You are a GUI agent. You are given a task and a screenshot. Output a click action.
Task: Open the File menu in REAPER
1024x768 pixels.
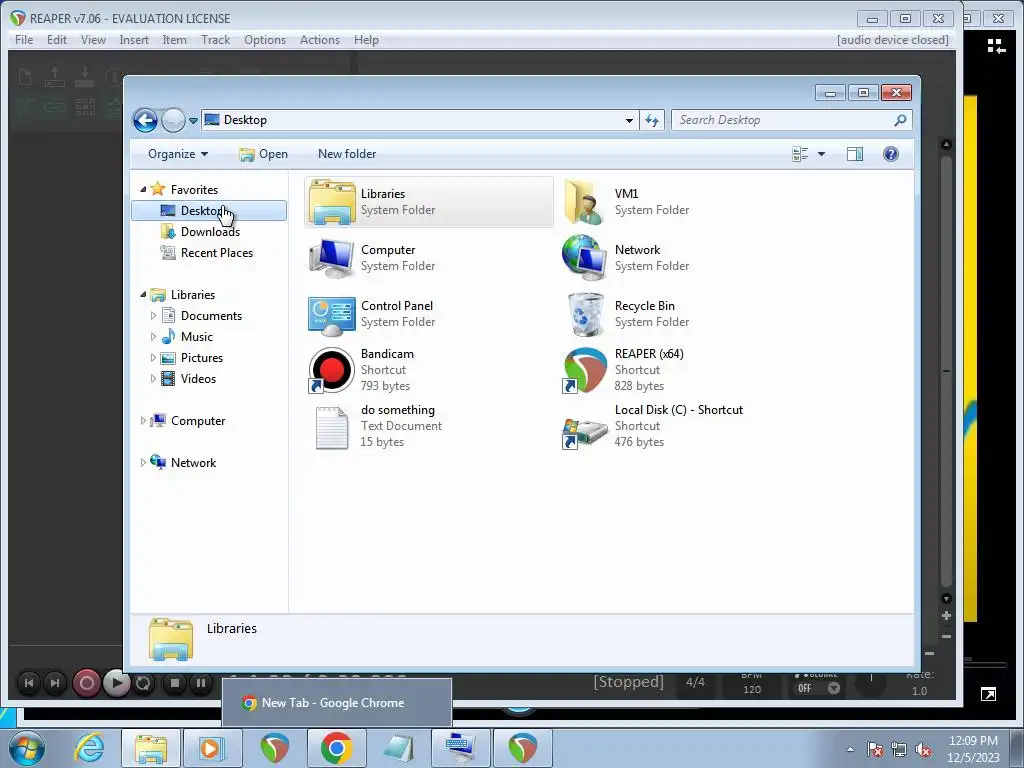pyautogui.click(x=24, y=40)
